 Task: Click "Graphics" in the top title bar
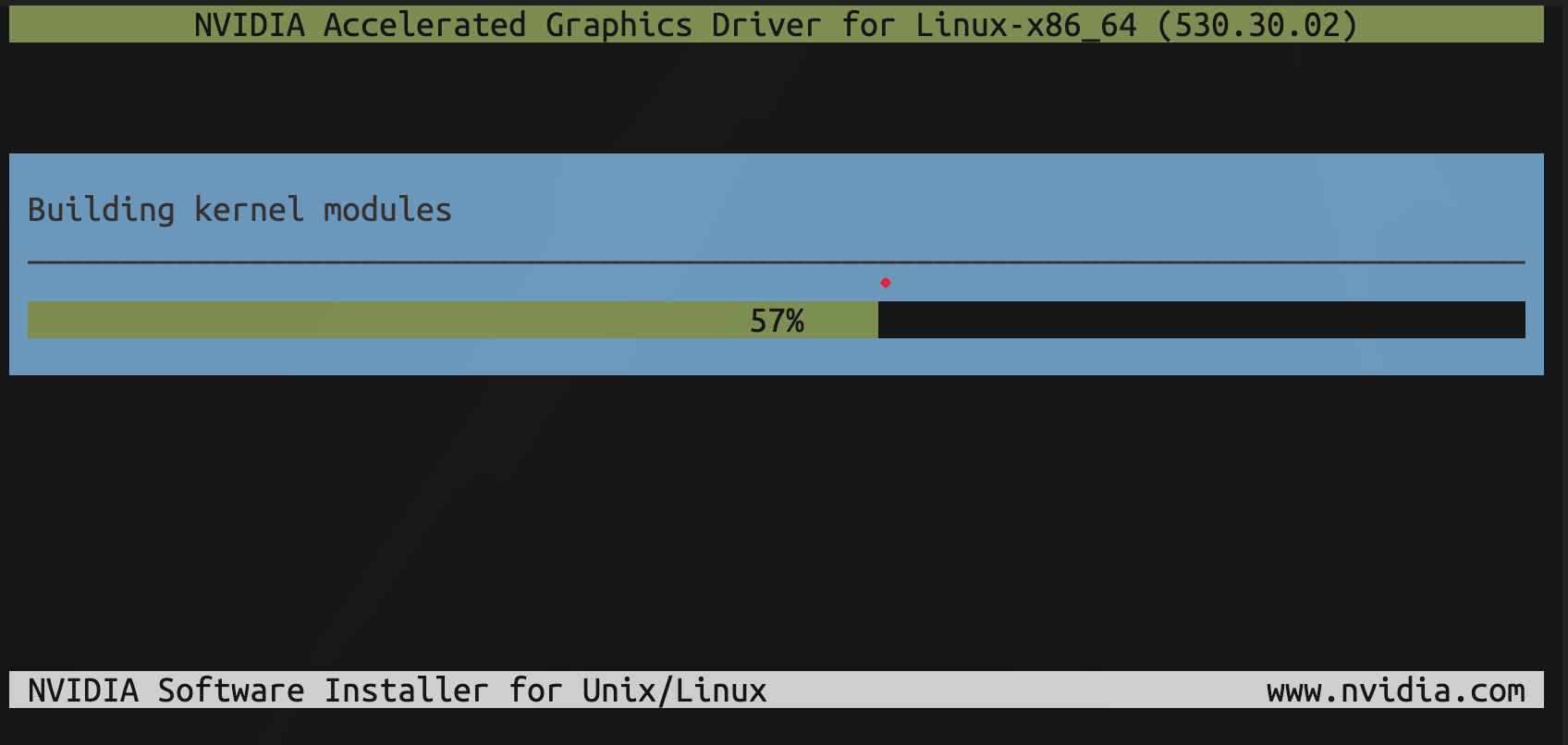[x=619, y=25]
